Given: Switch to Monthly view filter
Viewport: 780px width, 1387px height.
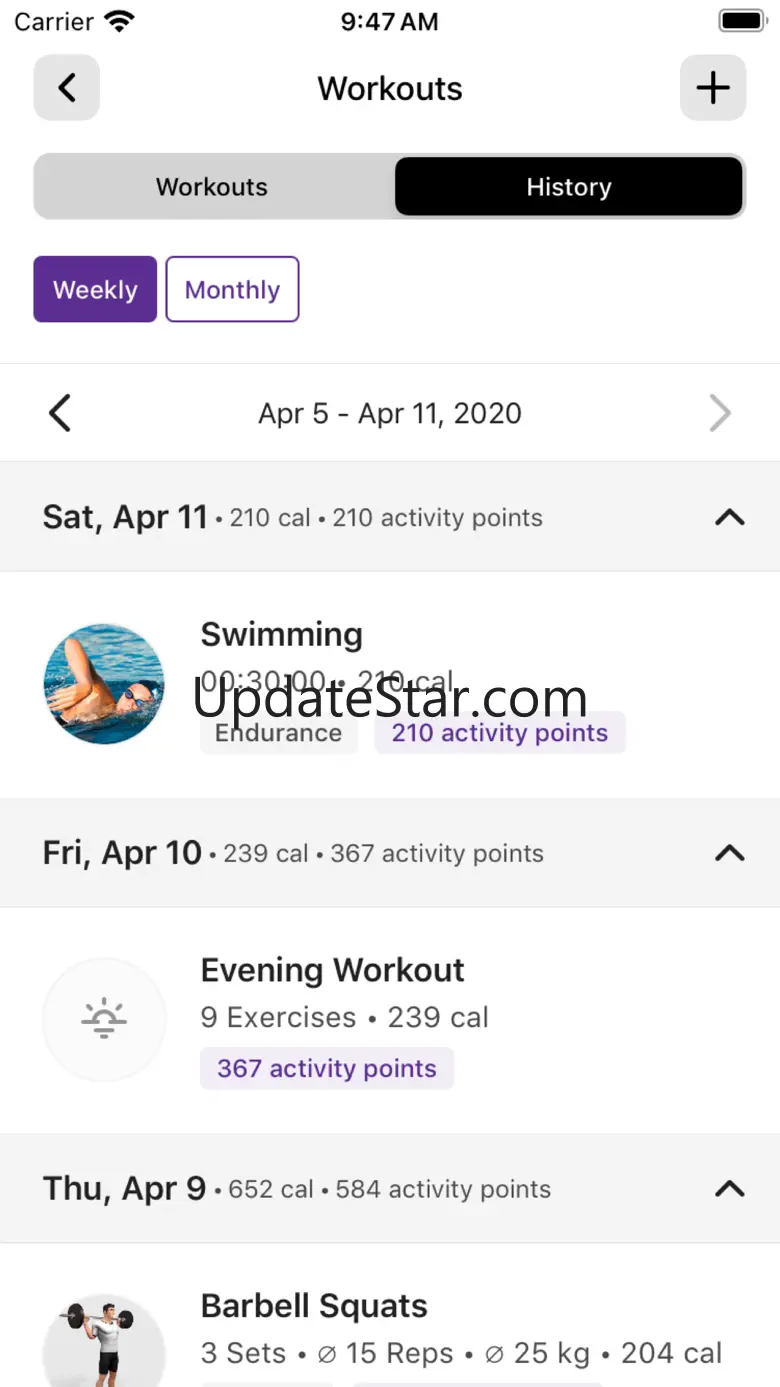Looking at the screenshot, I should click(232, 290).
